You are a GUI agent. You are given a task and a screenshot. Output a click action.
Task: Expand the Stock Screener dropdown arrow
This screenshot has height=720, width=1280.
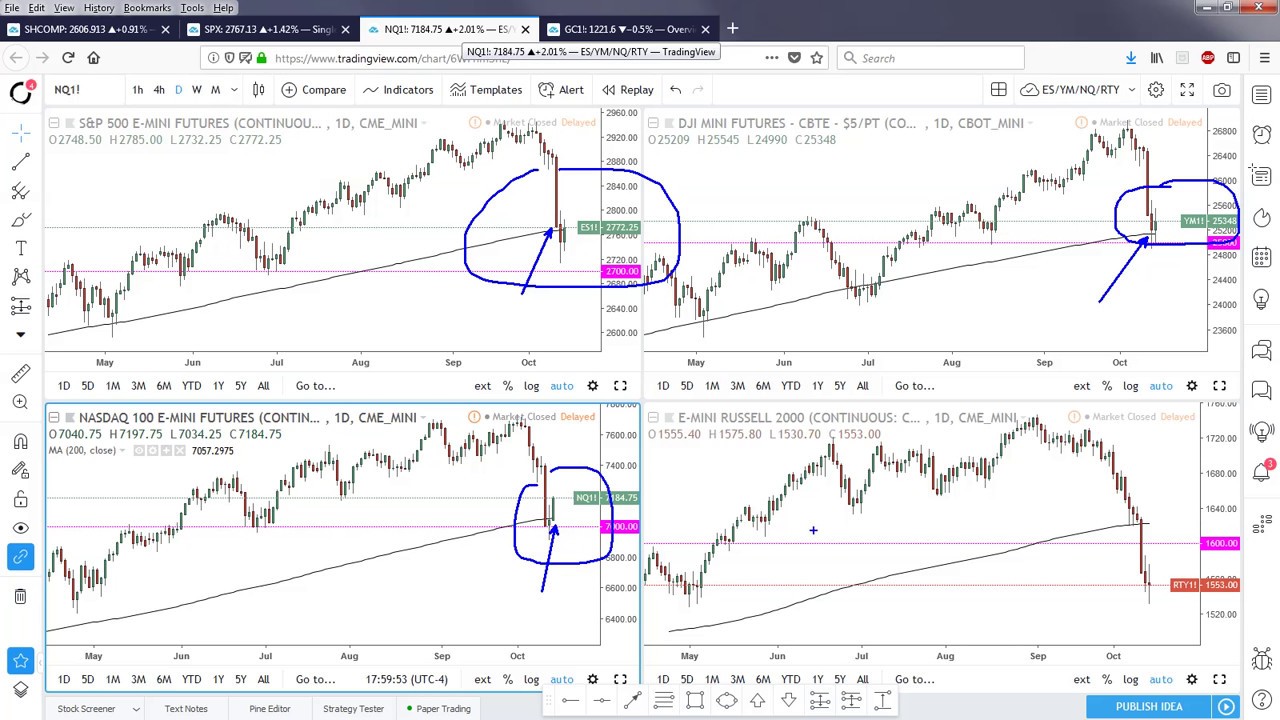(x=136, y=709)
